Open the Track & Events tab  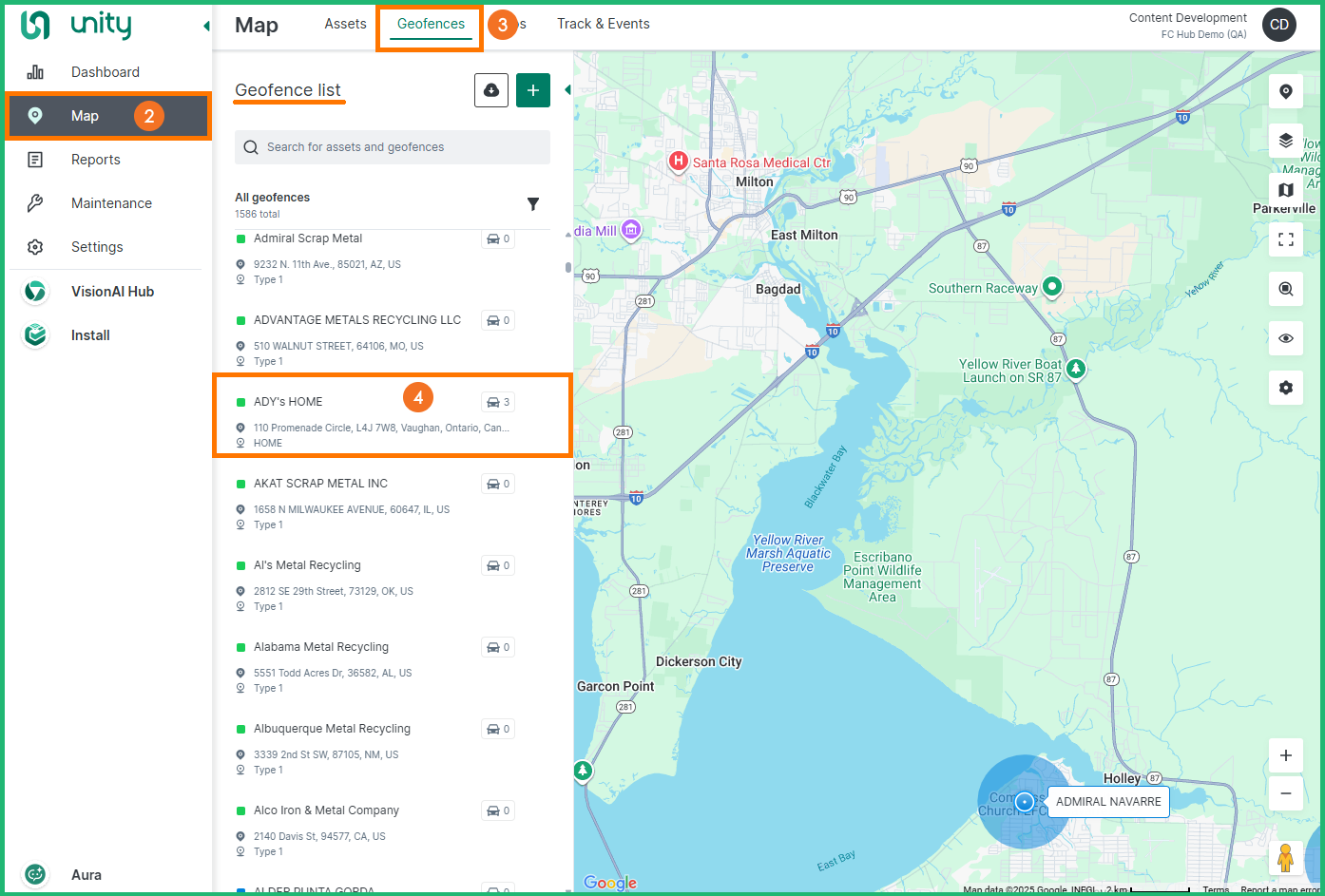(x=603, y=24)
